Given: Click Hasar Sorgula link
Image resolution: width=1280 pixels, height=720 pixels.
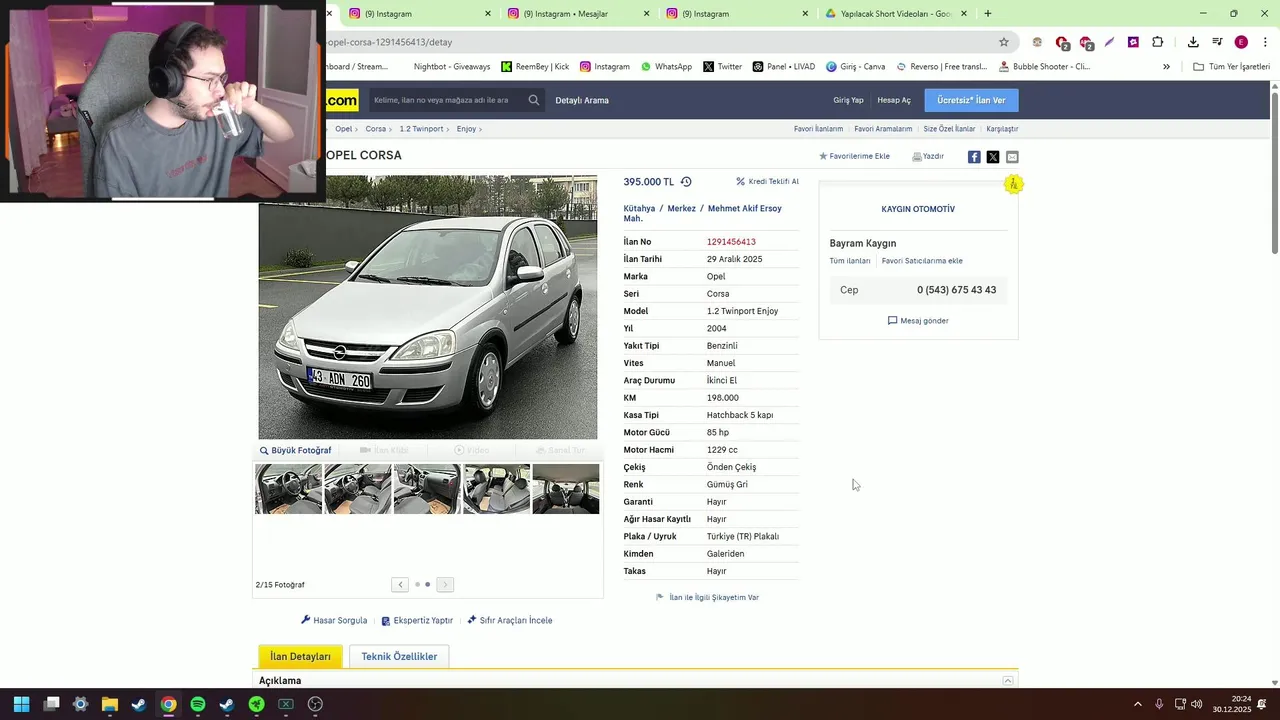Looking at the screenshot, I should [334, 621].
